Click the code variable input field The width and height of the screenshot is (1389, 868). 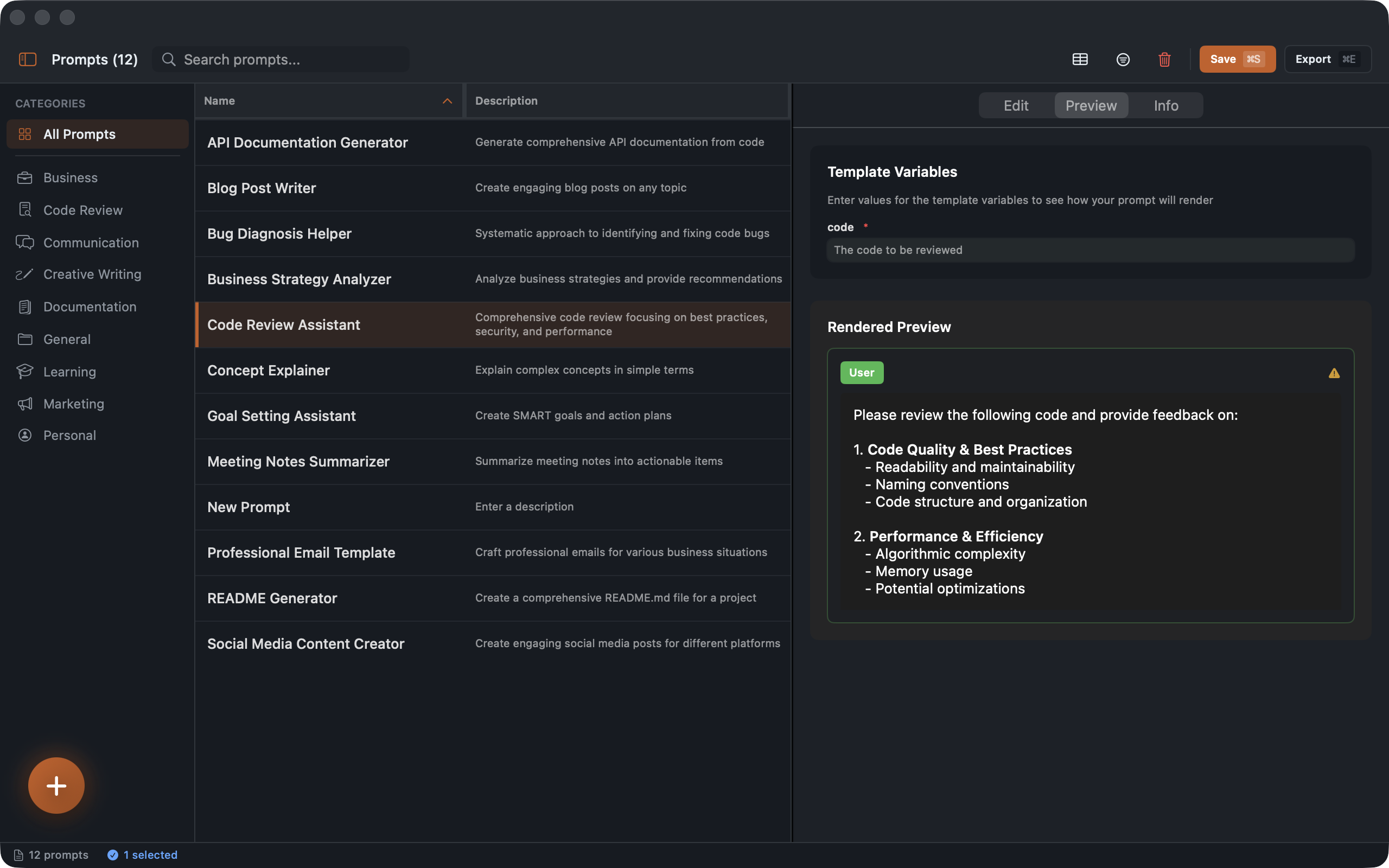pyautogui.click(x=1089, y=250)
